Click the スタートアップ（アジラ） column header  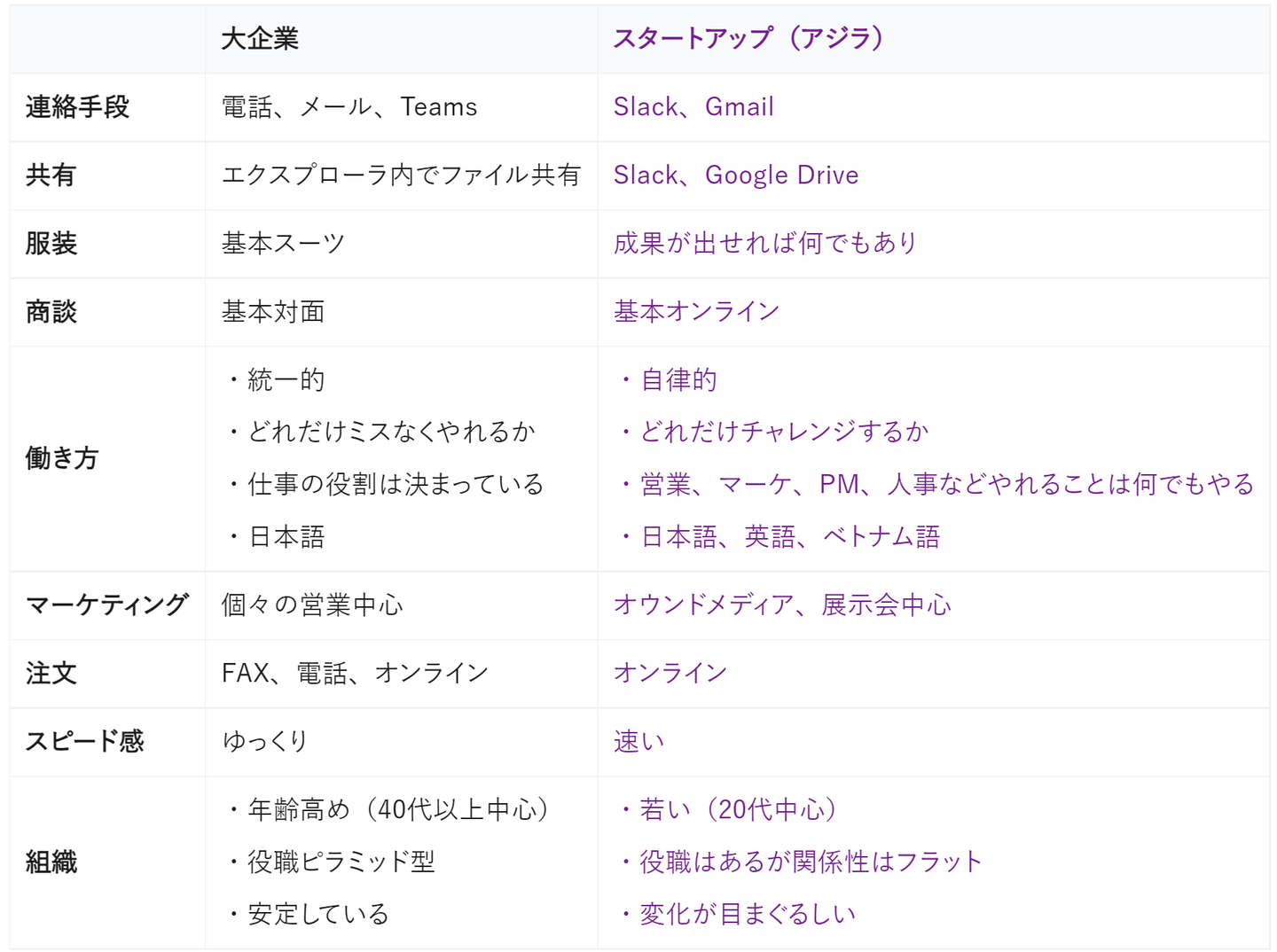click(748, 39)
